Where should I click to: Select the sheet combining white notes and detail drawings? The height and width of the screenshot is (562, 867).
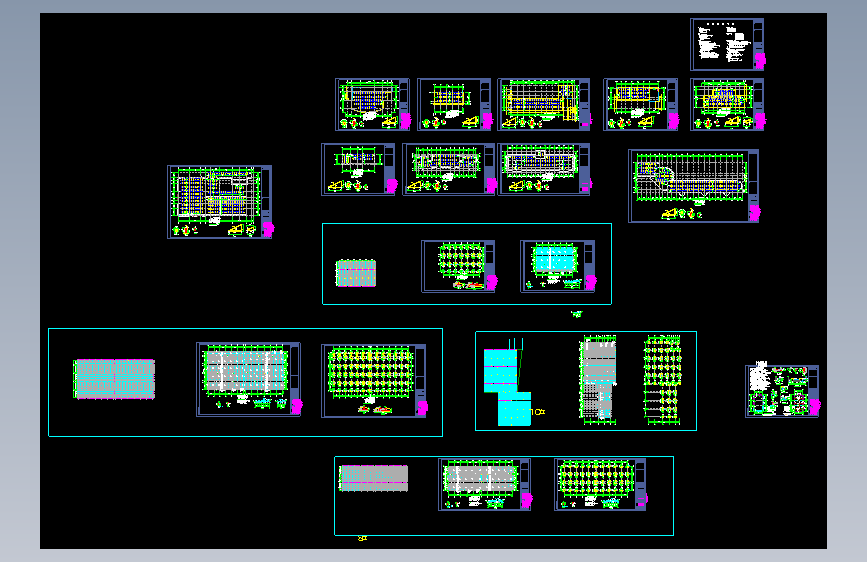click(782, 391)
